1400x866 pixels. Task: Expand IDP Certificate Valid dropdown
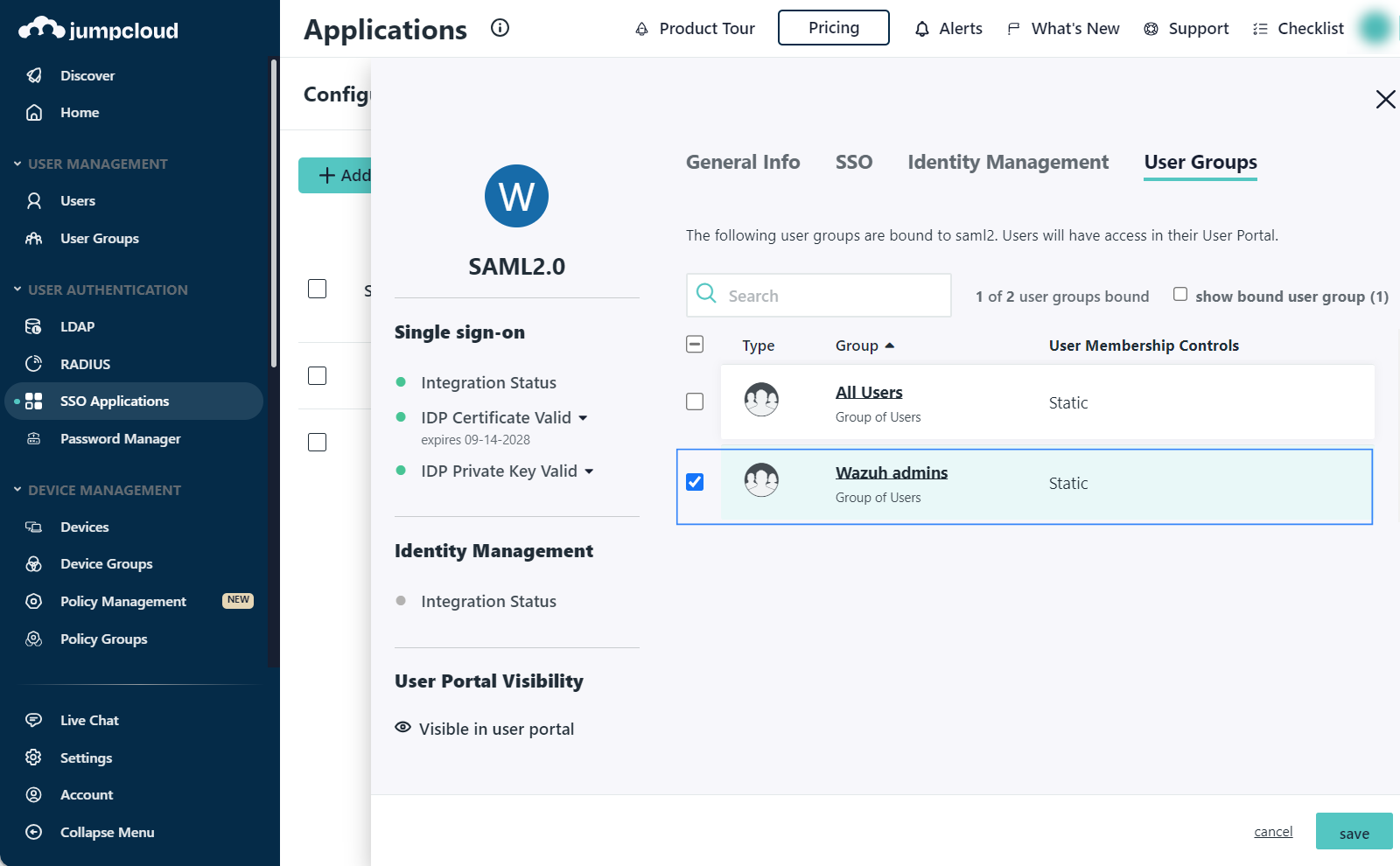tap(583, 418)
